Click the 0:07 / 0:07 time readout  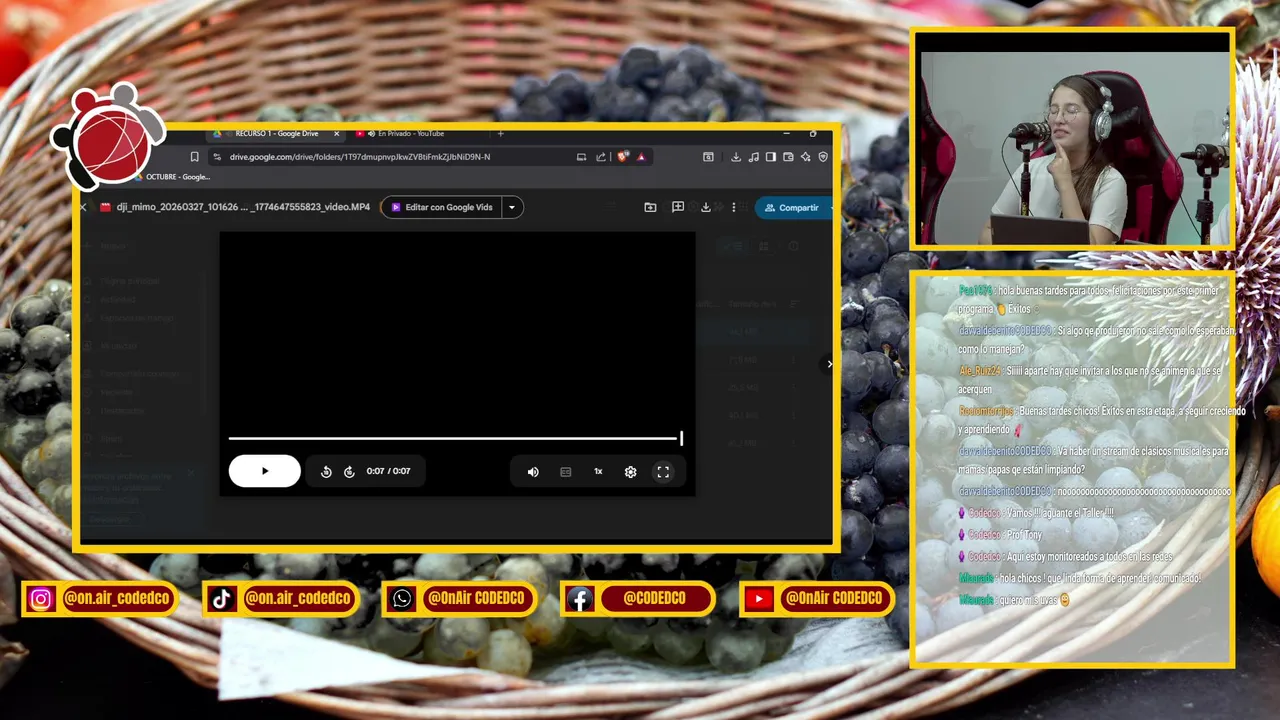(388, 471)
